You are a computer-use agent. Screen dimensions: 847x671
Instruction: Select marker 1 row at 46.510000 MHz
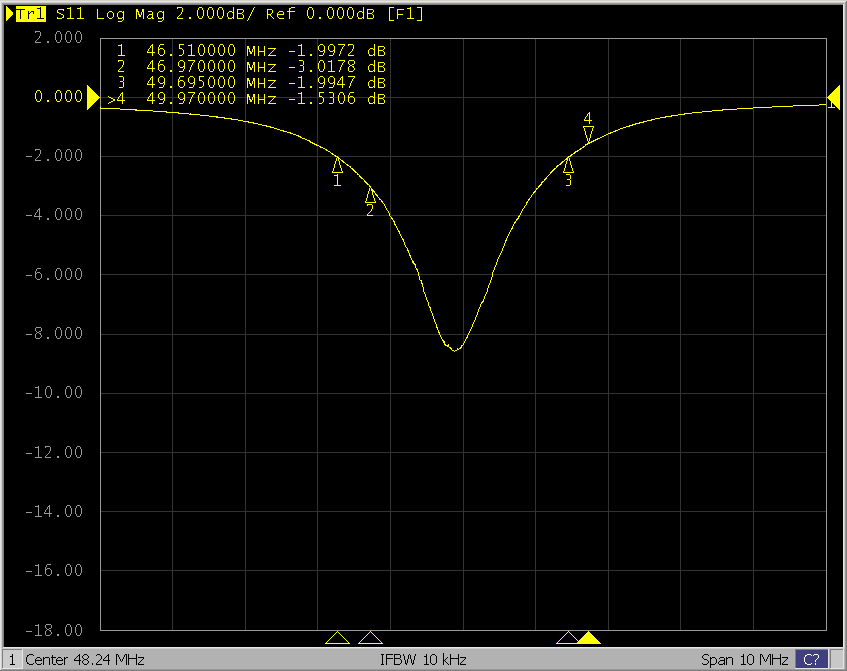click(x=250, y=50)
